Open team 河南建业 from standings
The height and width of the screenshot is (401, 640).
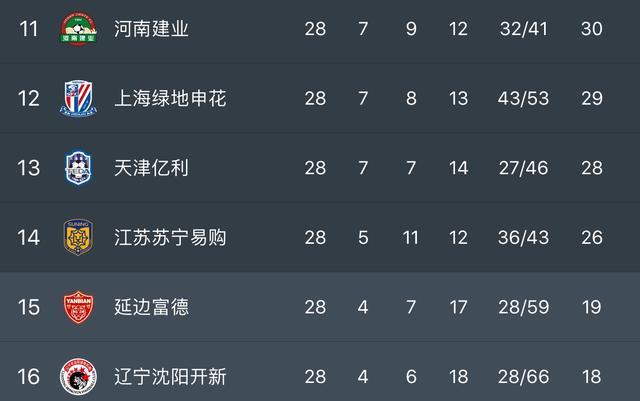[151, 29]
